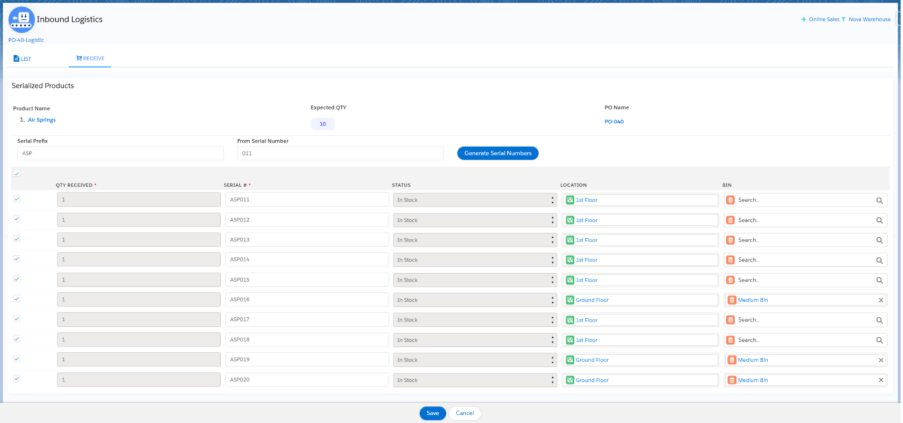The image size is (903, 423).
Task: Click the From Serial Number input field
Action: point(339,153)
